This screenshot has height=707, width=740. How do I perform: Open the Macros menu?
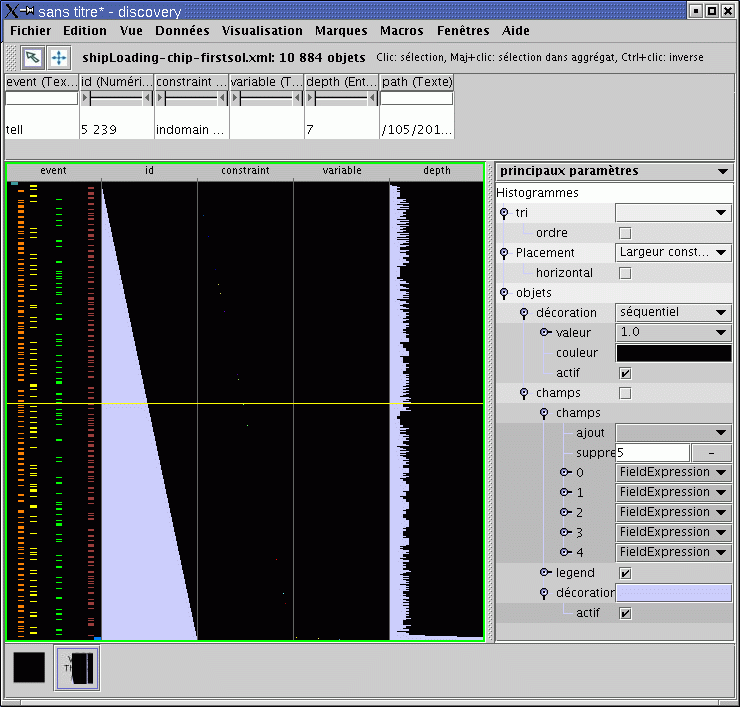[401, 31]
